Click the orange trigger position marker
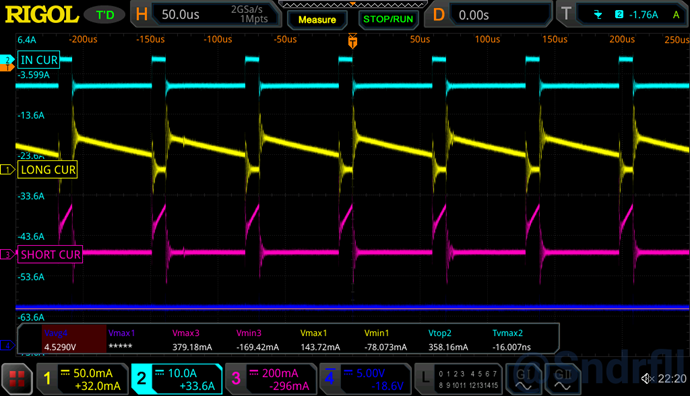Viewport: 690px width, 396px height. [x=352, y=41]
